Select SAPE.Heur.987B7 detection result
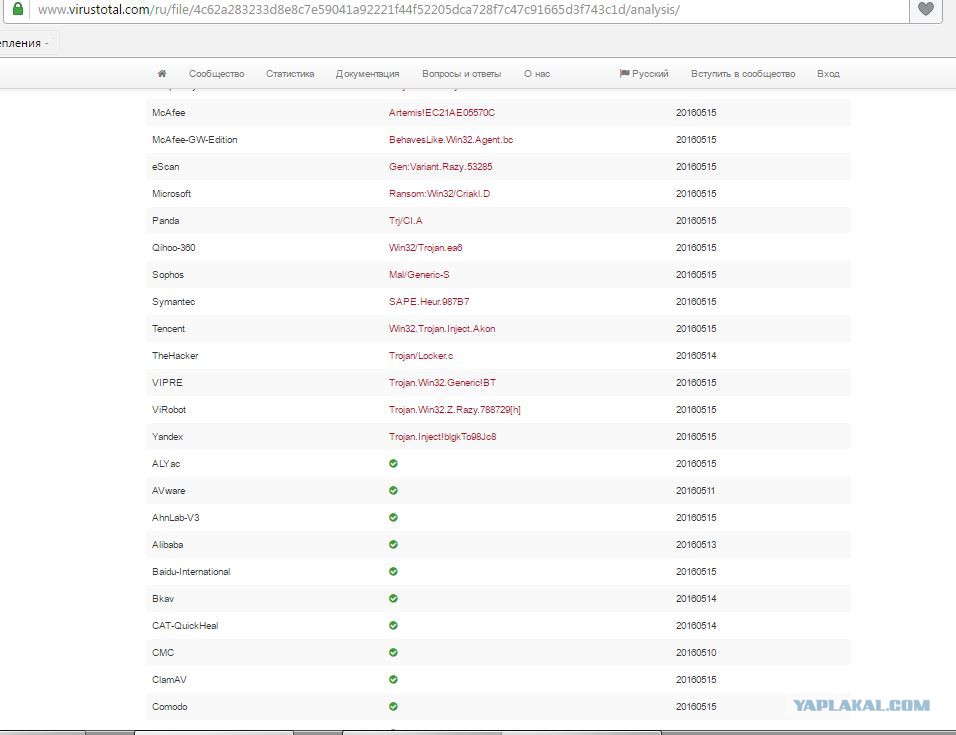Image resolution: width=956 pixels, height=735 pixels. pyautogui.click(x=429, y=302)
